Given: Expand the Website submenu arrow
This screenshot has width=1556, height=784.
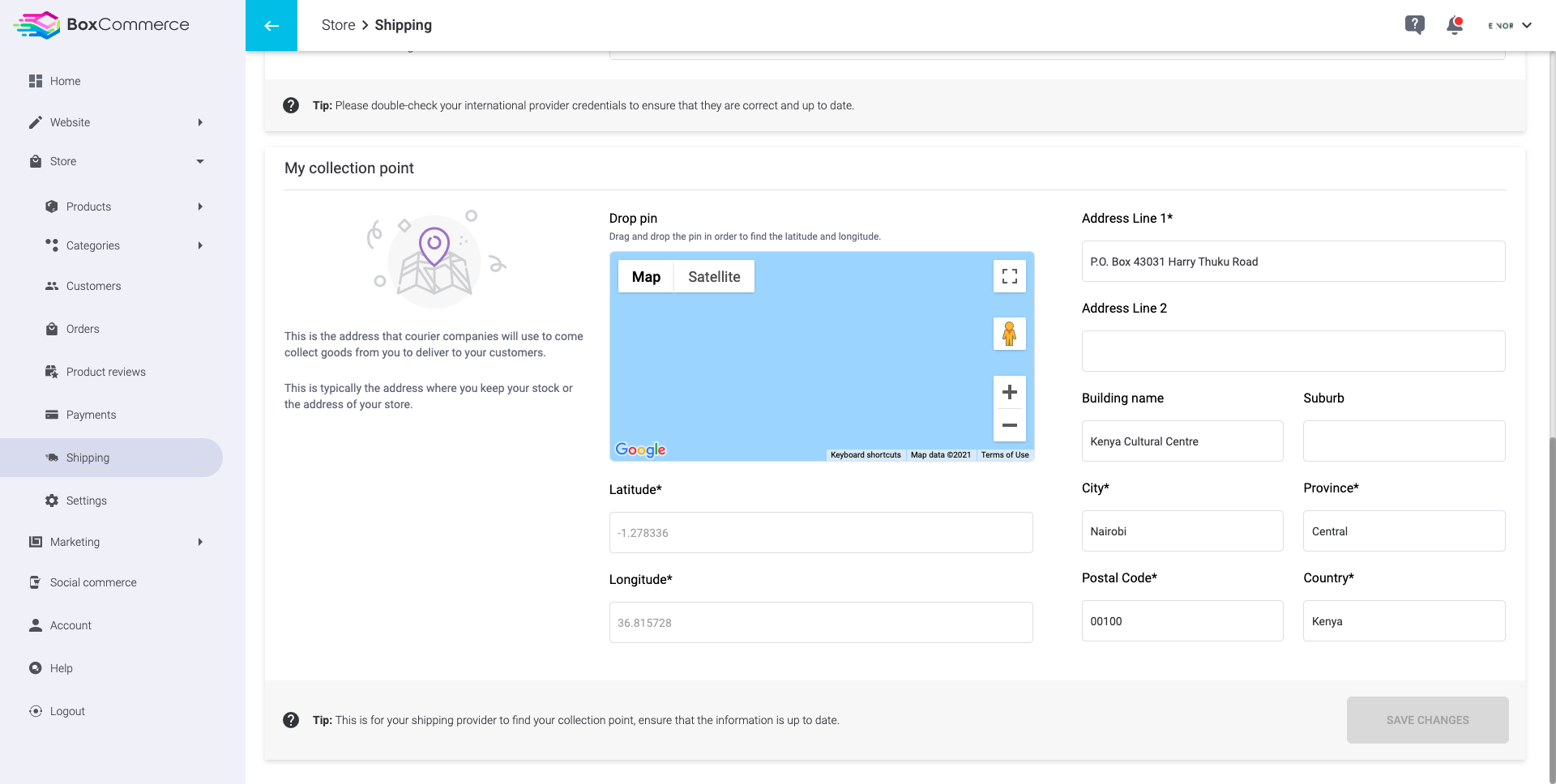Looking at the screenshot, I should (x=200, y=122).
